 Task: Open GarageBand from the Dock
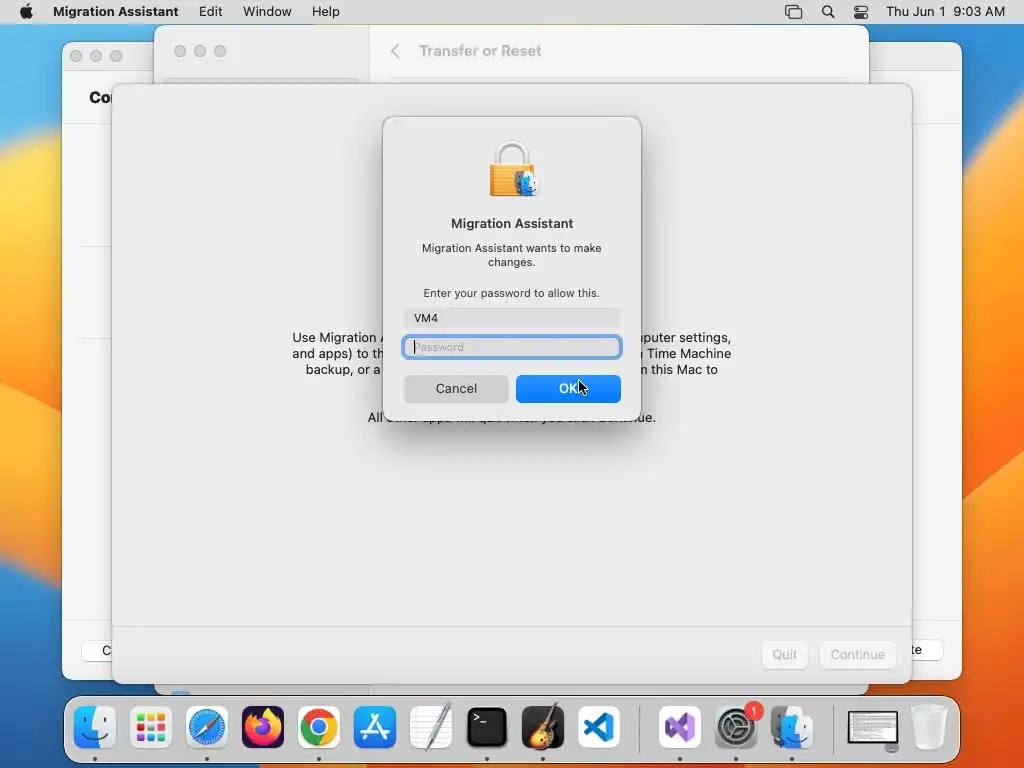(543, 727)
